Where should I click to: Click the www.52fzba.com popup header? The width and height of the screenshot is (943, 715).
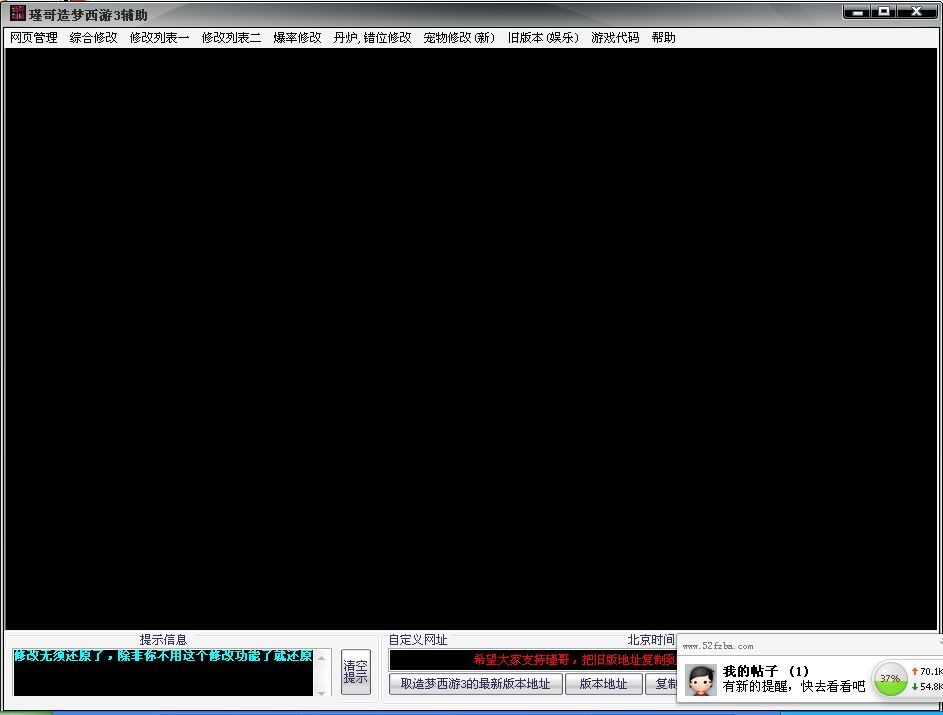(718, 646)
